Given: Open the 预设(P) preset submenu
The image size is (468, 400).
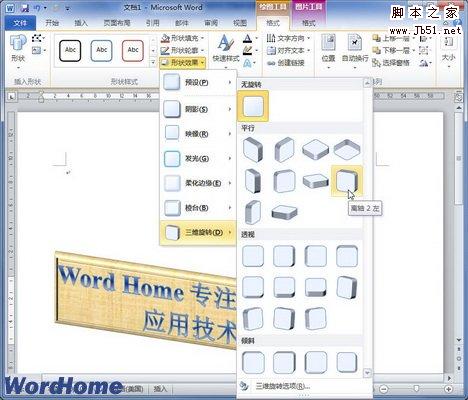Looking at the screenshot, I should pos(198,83).
